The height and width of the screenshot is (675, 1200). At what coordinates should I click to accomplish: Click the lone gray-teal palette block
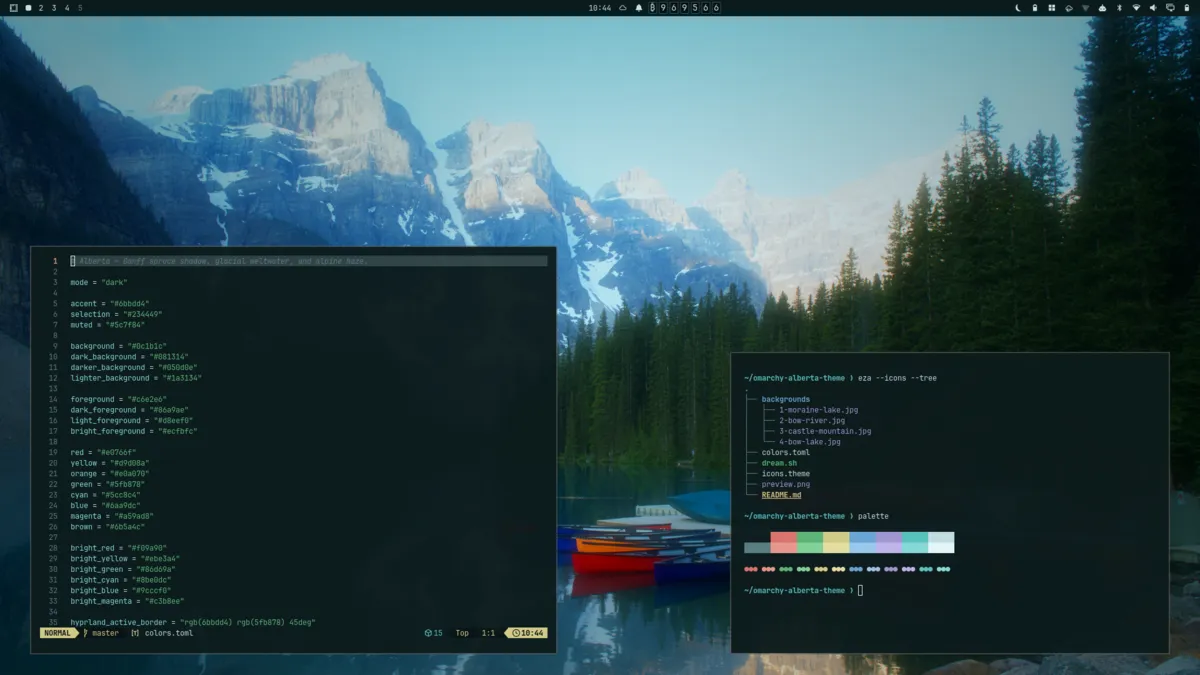757,548
